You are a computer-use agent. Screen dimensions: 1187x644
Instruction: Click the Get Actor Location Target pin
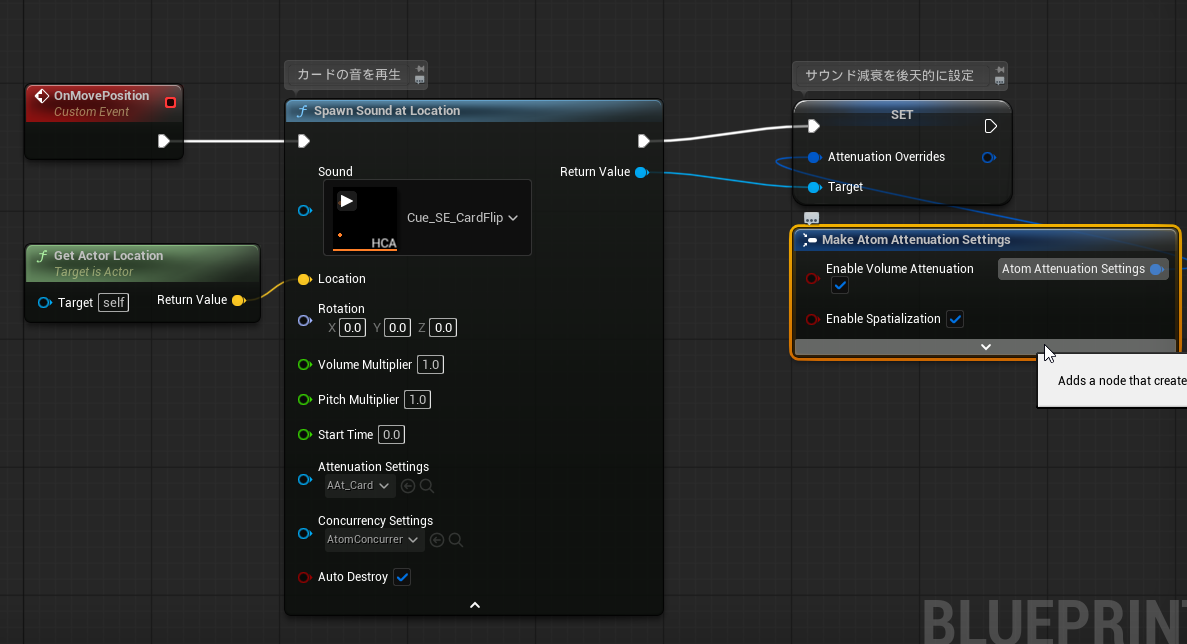pyautogui.click(x=45, y=303)
